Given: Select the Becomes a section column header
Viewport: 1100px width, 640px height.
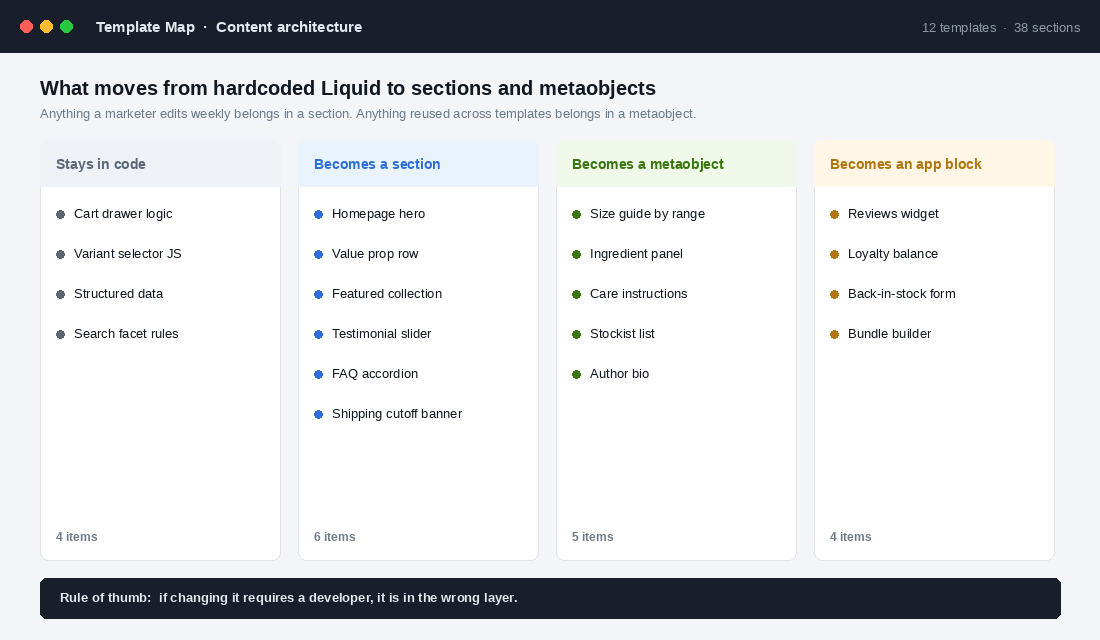Looking at the screenshot, I should (x=418, y=164).
